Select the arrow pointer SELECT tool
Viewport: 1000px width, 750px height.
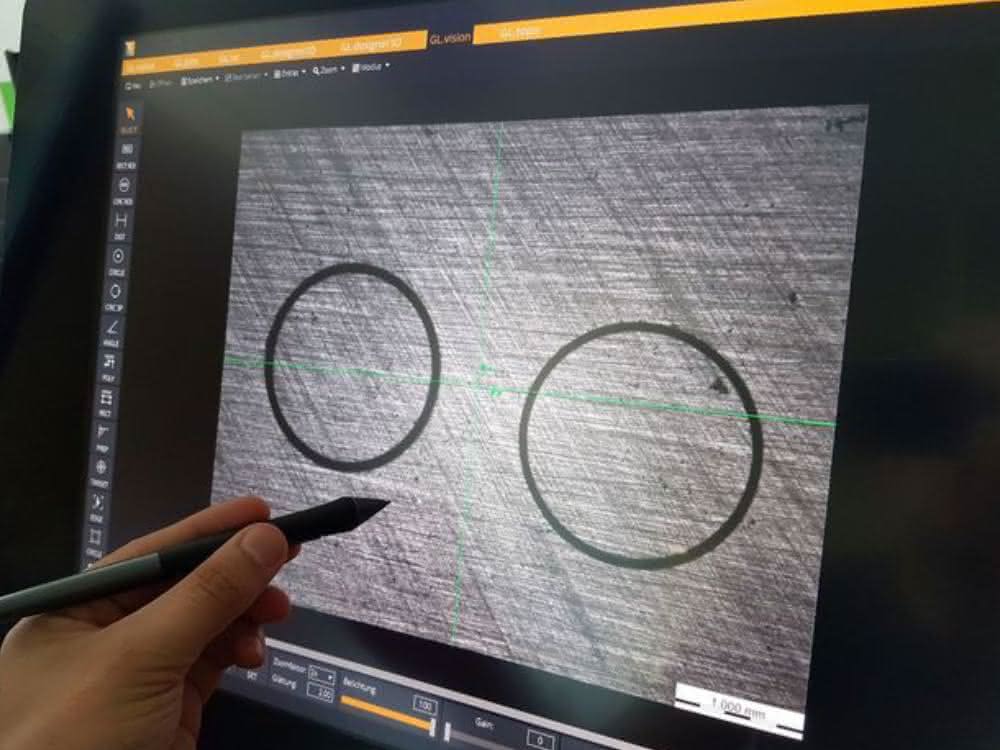(129, 119)
